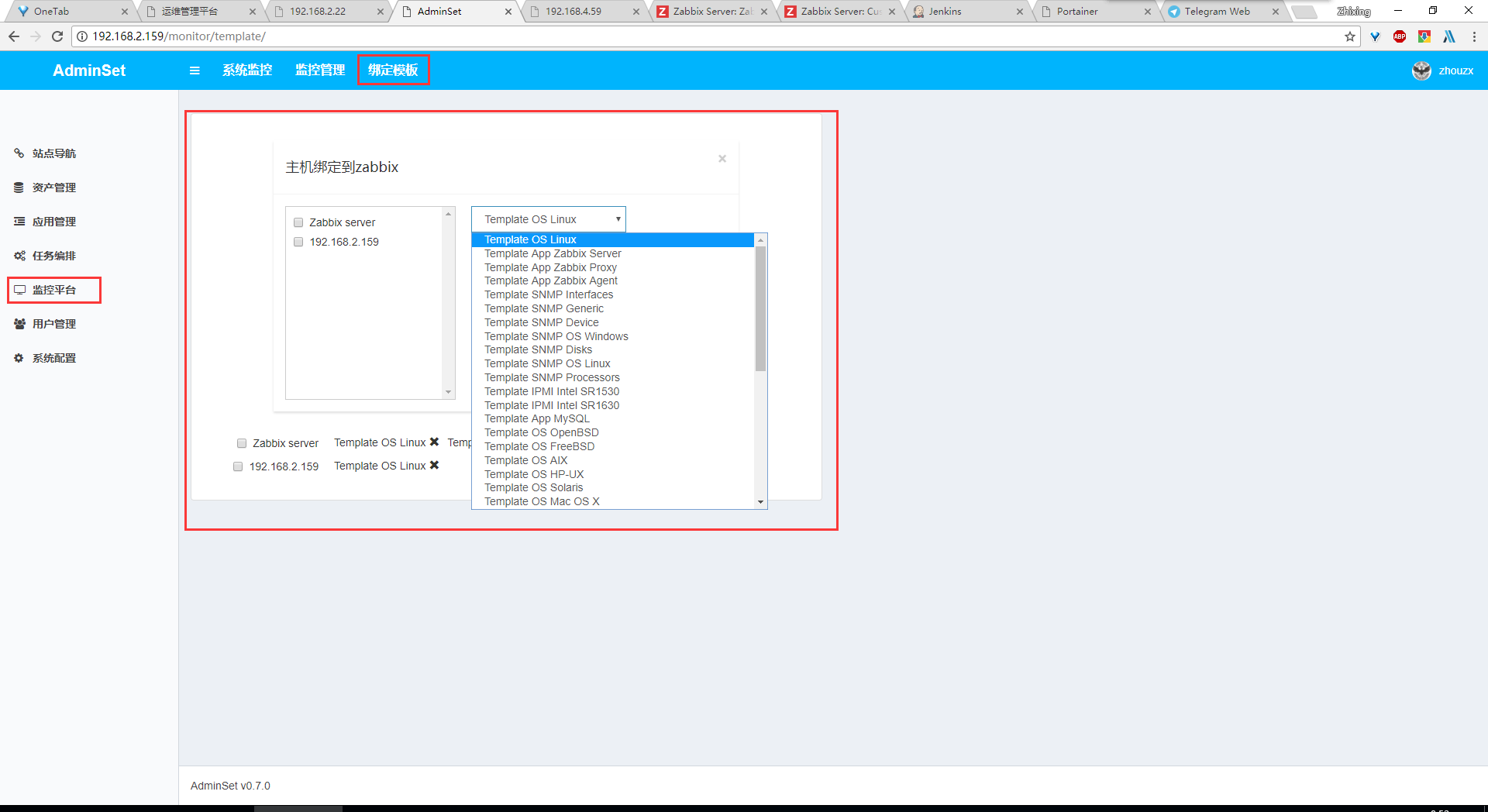1488x812 pixels.
Task: Click the dropdown list scroll-down arrow
Action: coord(761,502)
